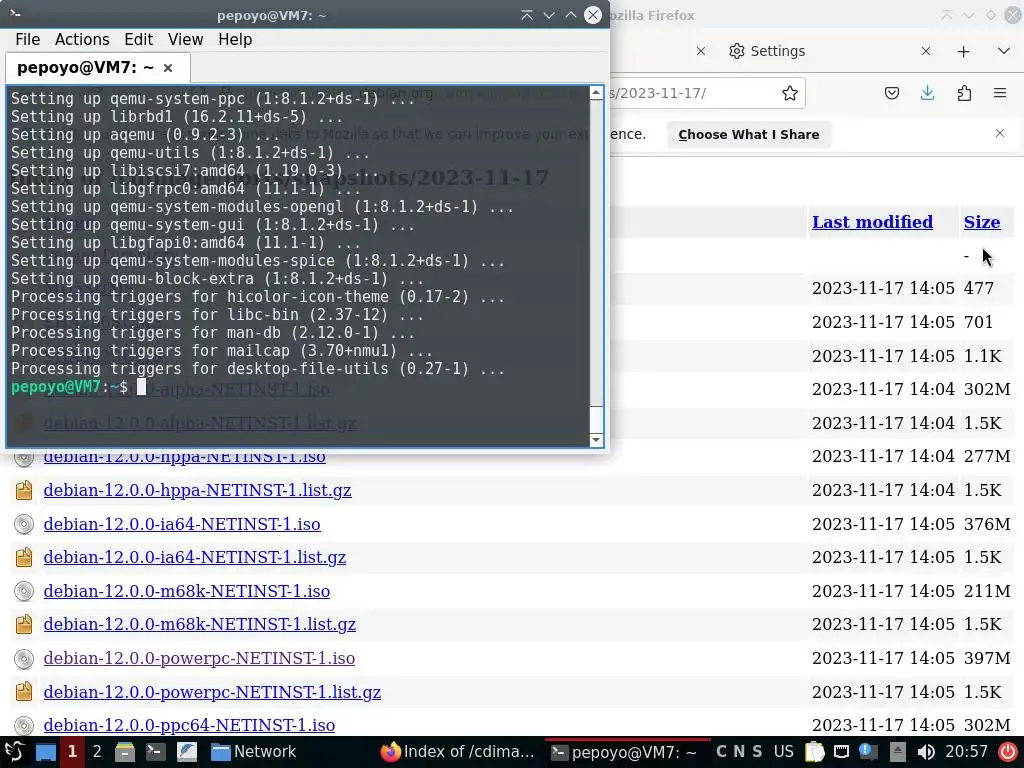This screenshot has height=768, width=1024.
Task: Open the terminal Actions menu
Action: 82,40
